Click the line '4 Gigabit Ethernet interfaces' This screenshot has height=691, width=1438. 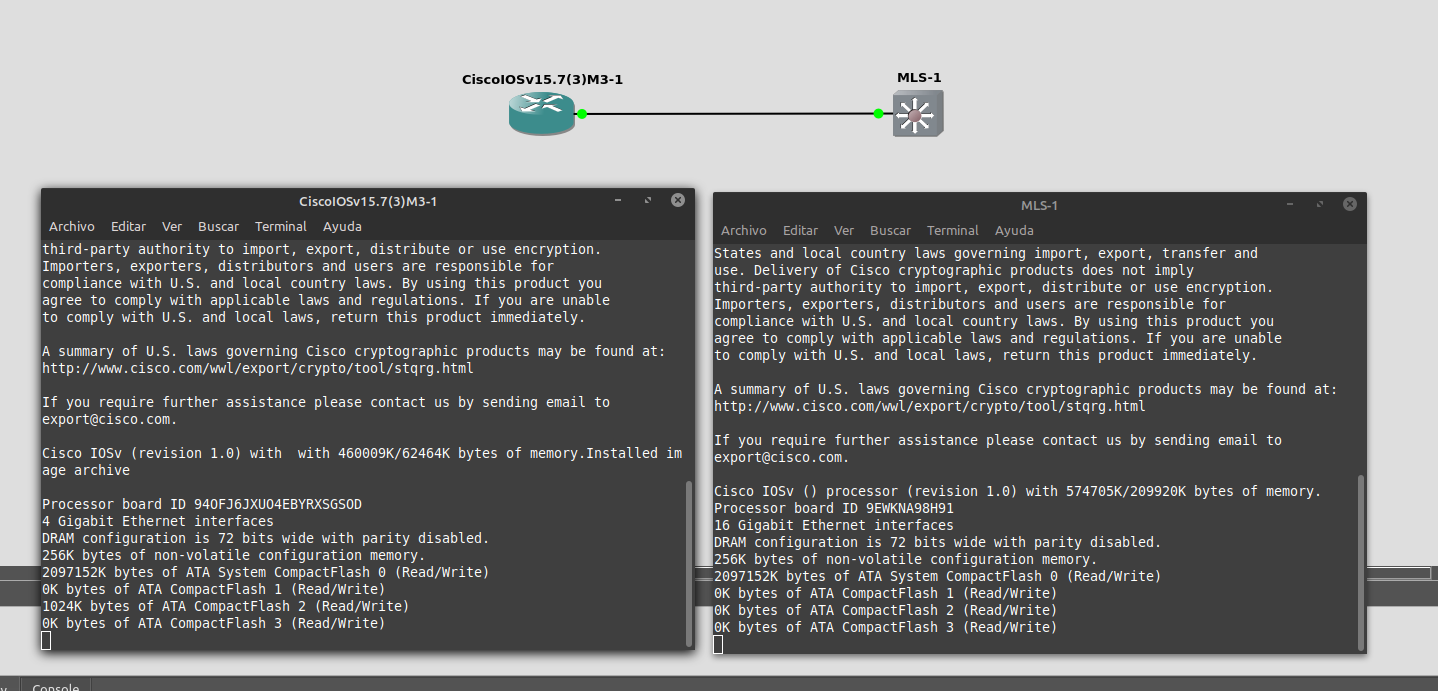pos(158,521)
